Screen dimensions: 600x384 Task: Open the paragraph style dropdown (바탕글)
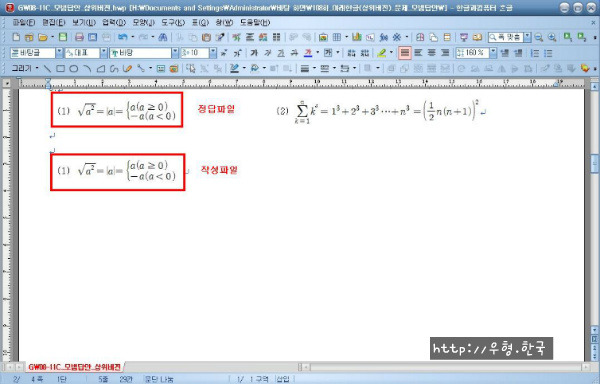[59, 53]
